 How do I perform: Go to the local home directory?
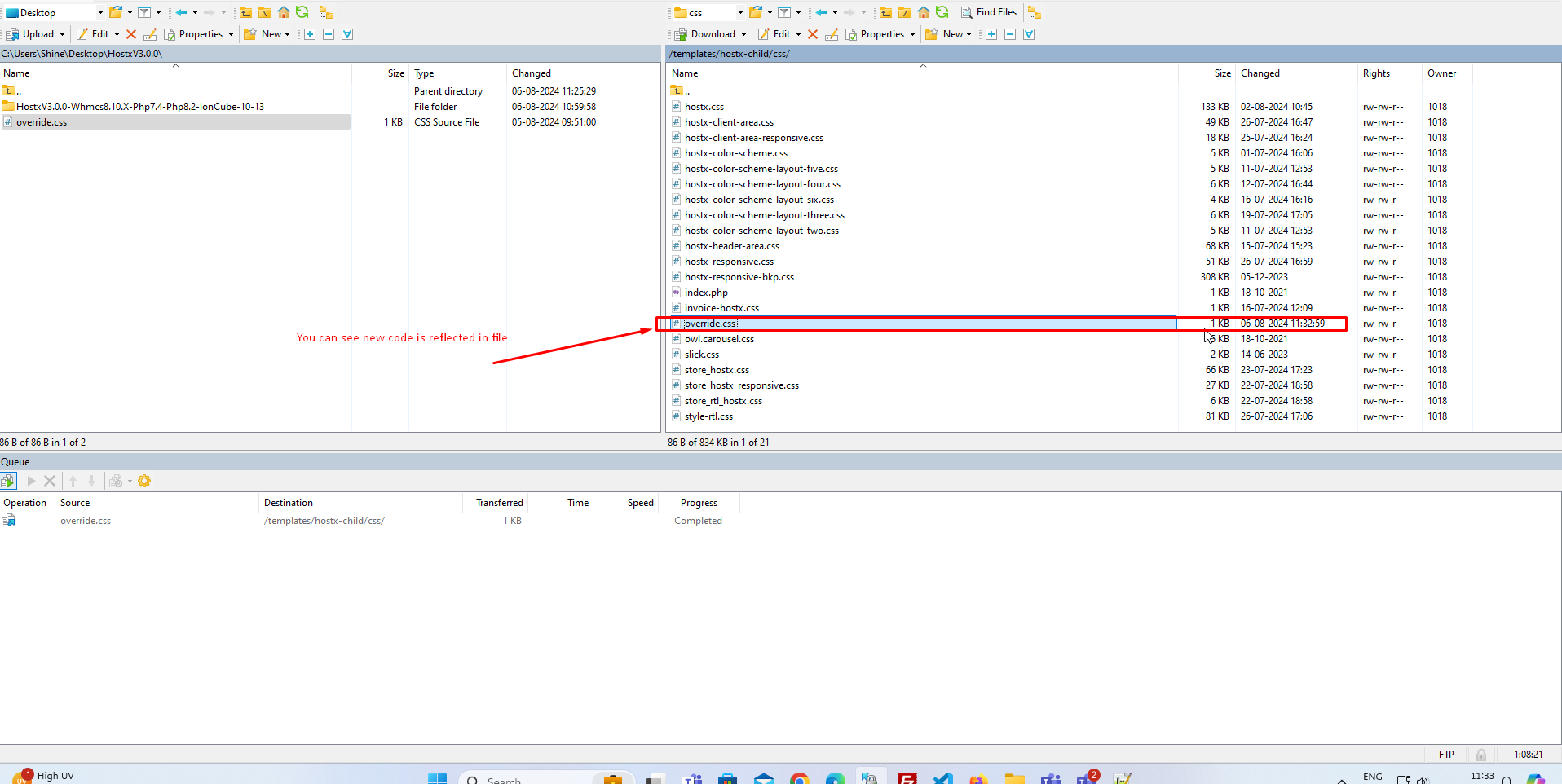click(284, 12)
